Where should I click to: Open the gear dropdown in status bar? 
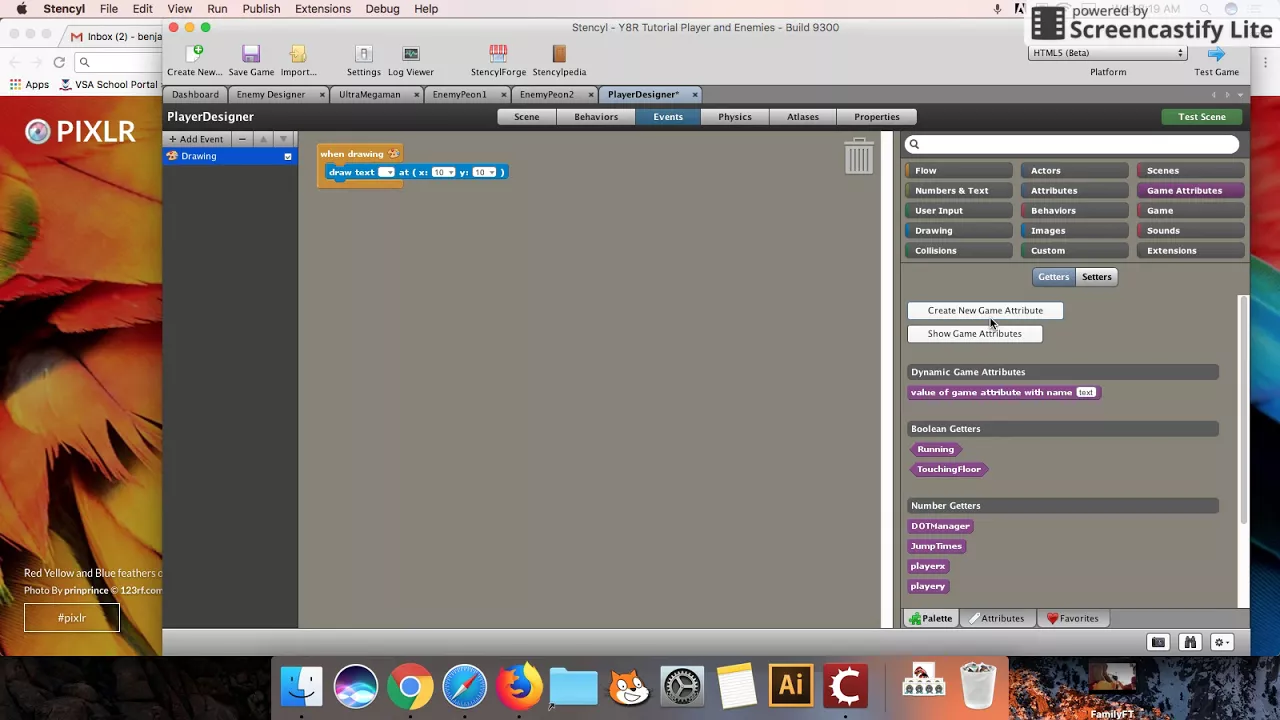coord(1222,642)
